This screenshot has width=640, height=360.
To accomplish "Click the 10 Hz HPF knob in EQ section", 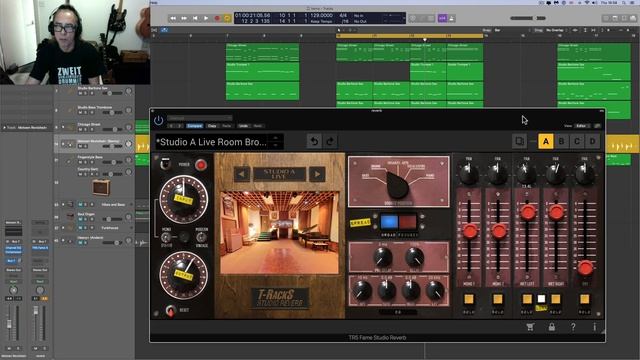I will point(362,291).
